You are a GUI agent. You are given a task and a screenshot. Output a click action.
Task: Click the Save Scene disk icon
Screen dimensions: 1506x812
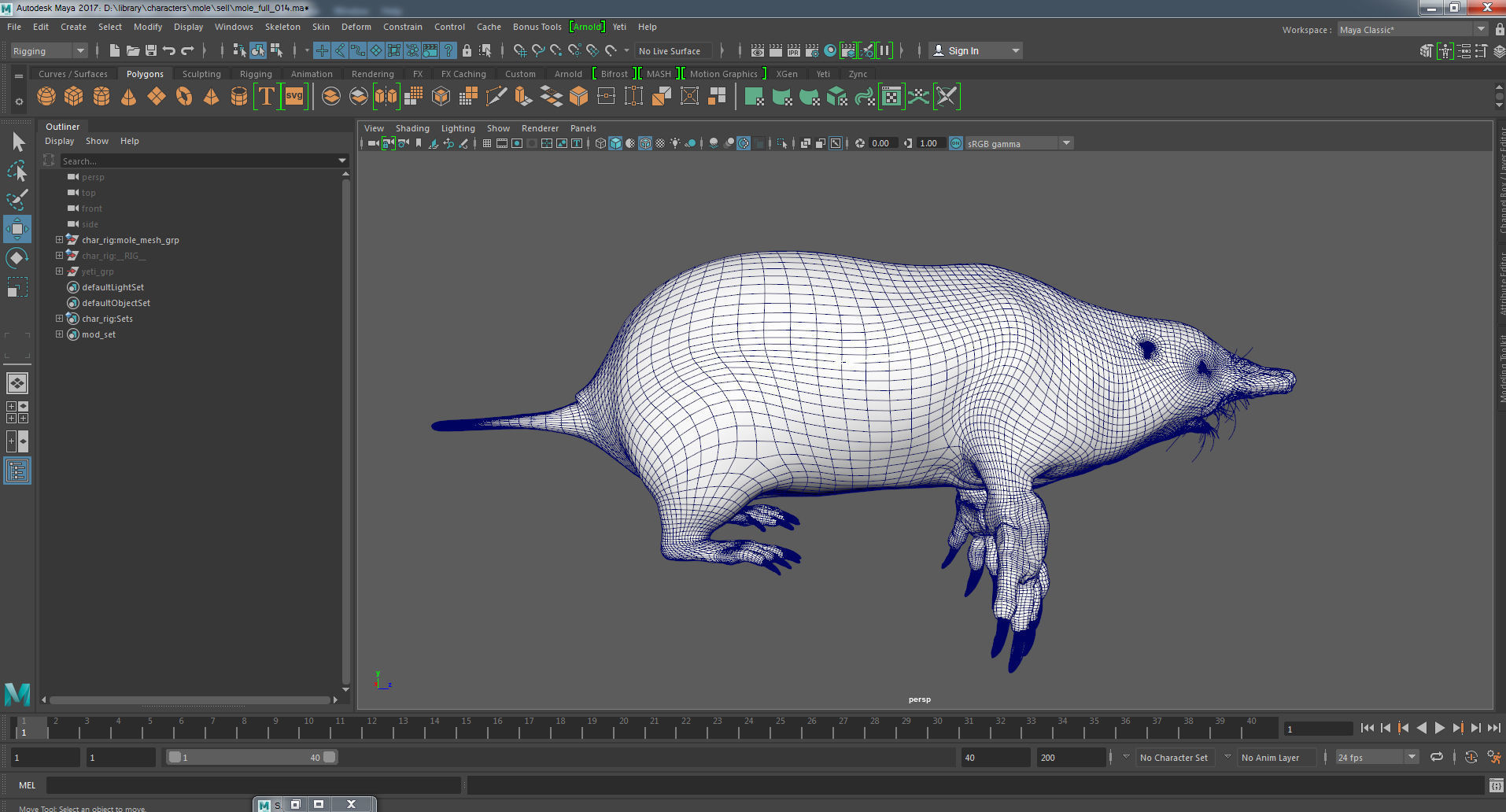click(x=151, y=50)
